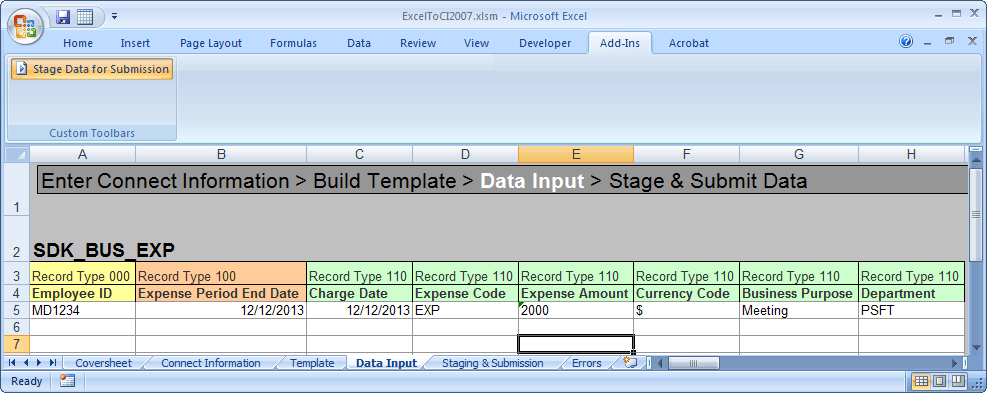Switch to the Coversheet sheet tab

[x=103, y=363]
